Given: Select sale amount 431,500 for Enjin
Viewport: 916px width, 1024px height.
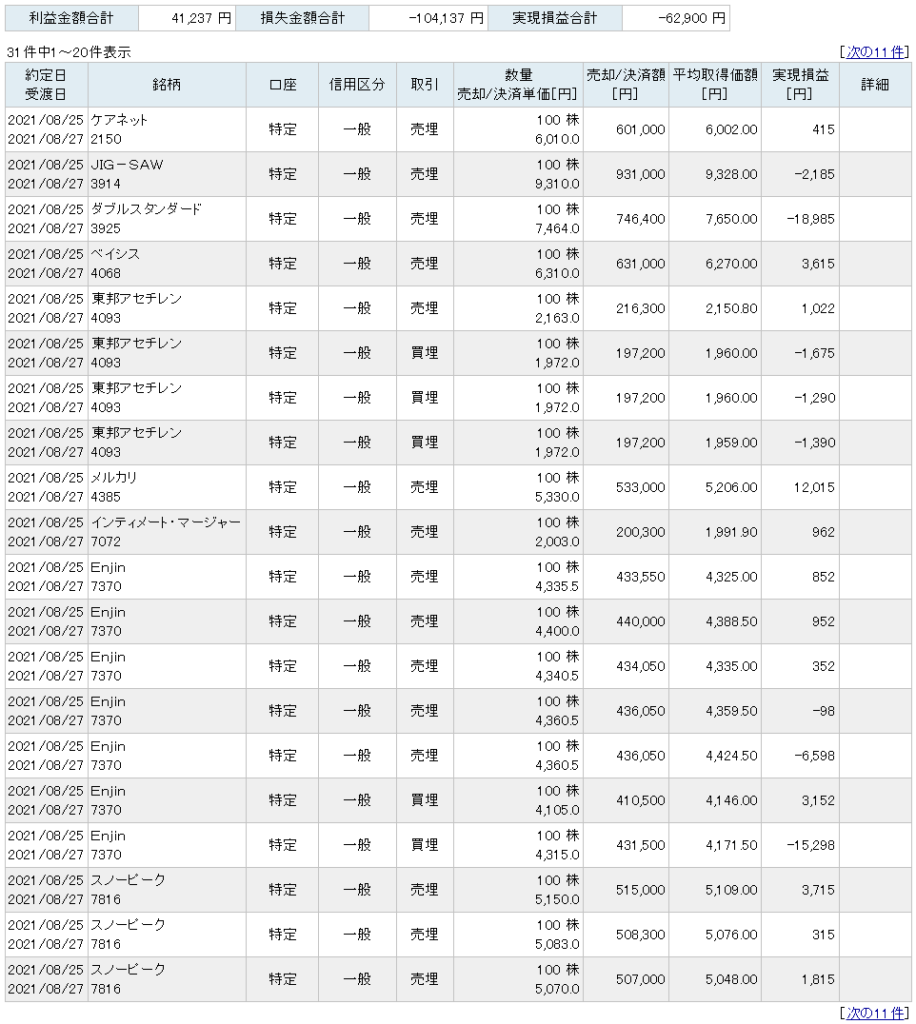Looking at the screenshot, I should click(640, 846).
